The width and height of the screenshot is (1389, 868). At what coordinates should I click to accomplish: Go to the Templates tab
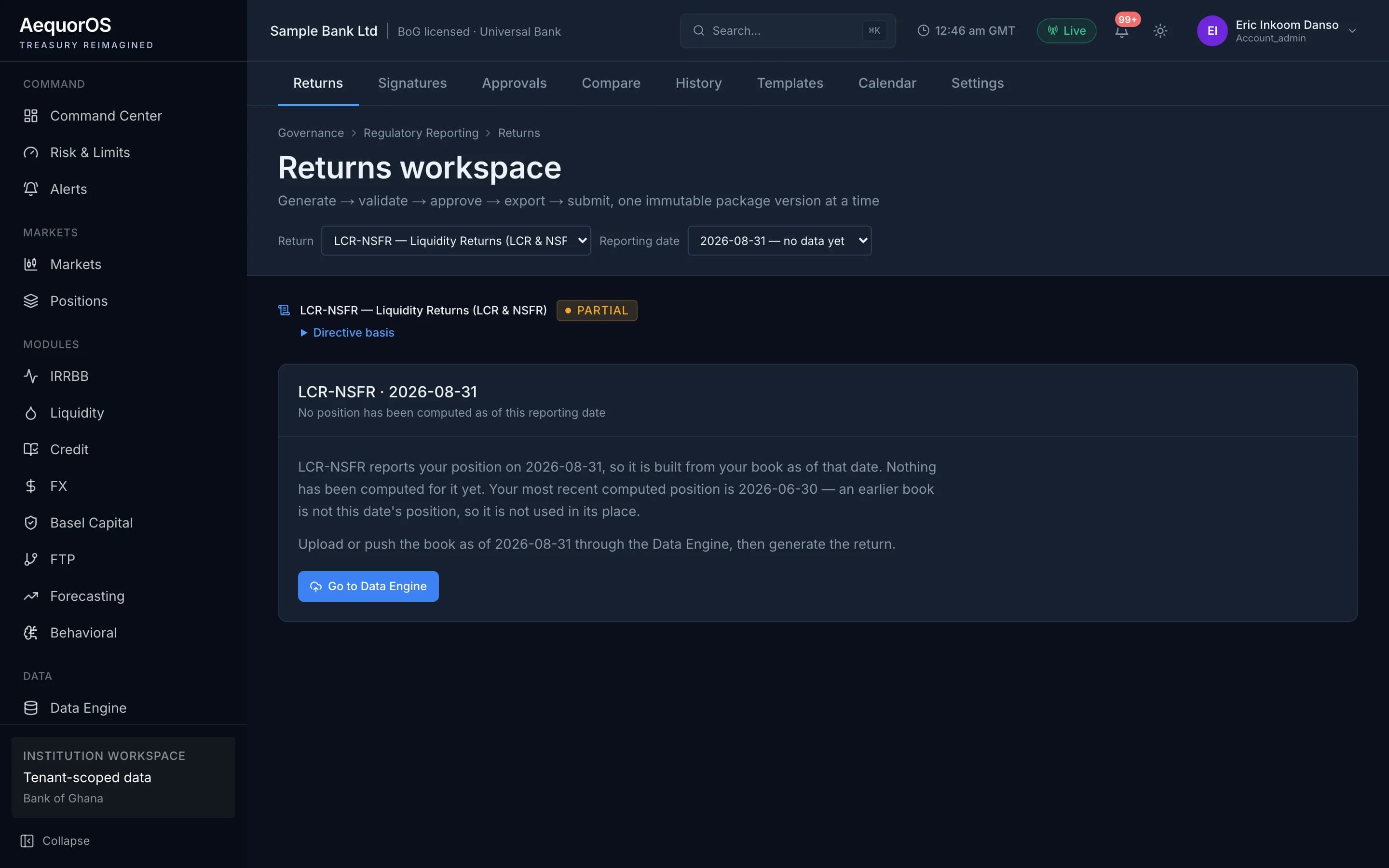790,83
